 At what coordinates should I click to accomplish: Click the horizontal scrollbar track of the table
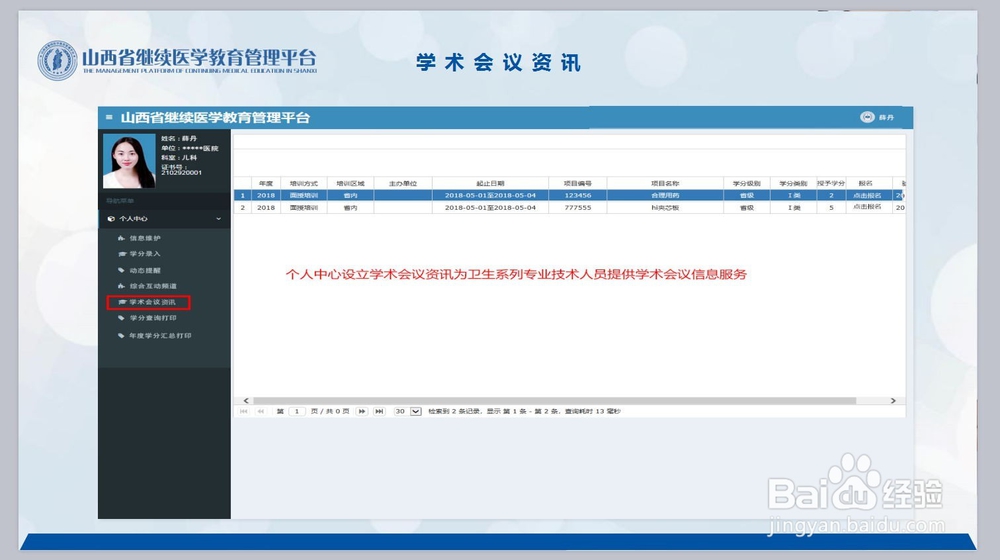554,401
